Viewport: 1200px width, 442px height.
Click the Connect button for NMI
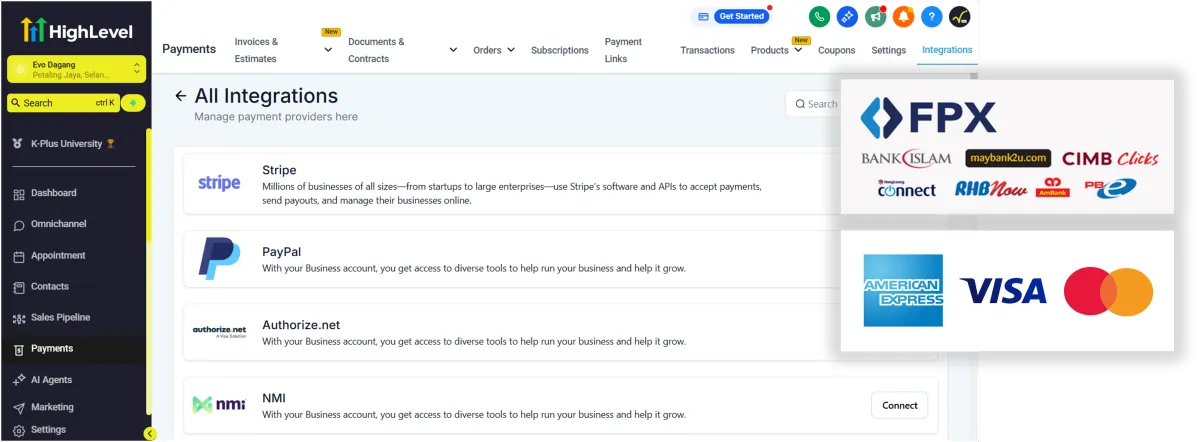click(x=899, y=405)
